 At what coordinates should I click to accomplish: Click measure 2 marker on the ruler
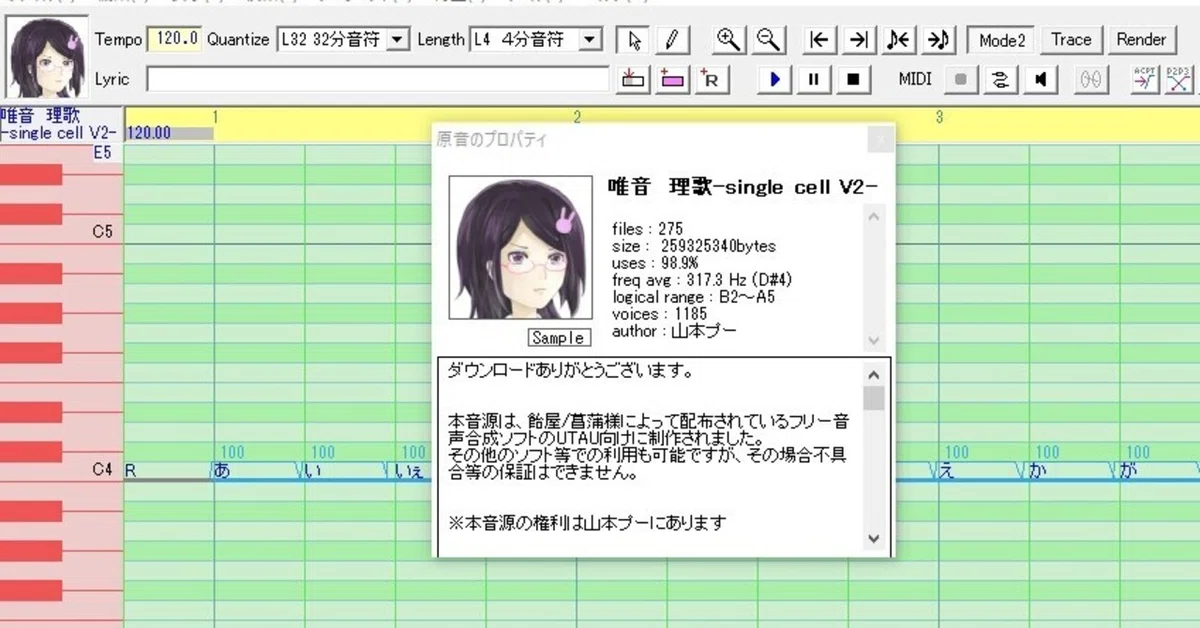577,117
